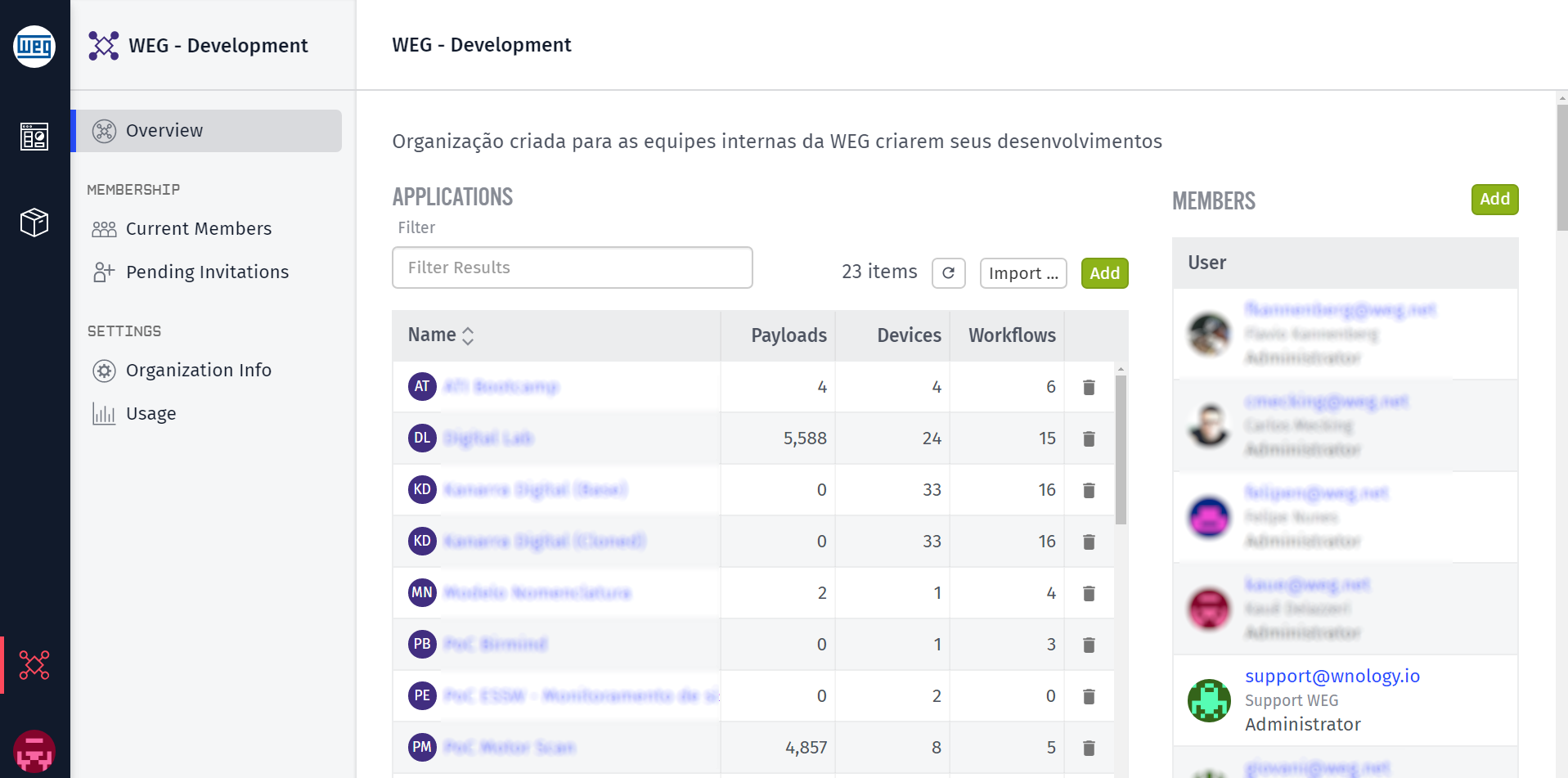The width and height of the screenshot is (1568, 778).
Task: Click the 5,588 payloads value
Action: click(x=805, y=438)
